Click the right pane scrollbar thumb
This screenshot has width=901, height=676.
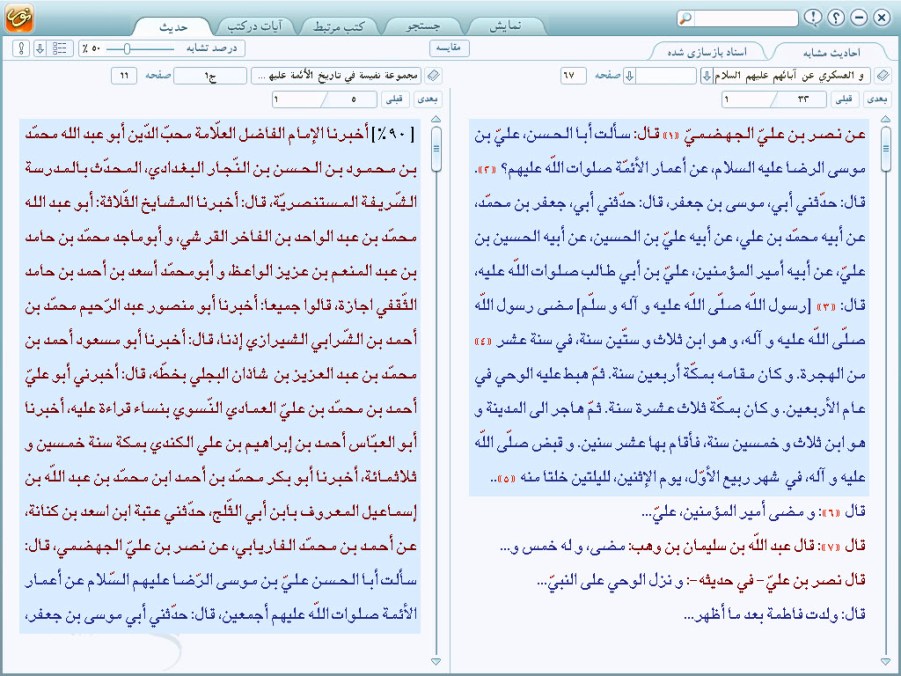point(885,149)
